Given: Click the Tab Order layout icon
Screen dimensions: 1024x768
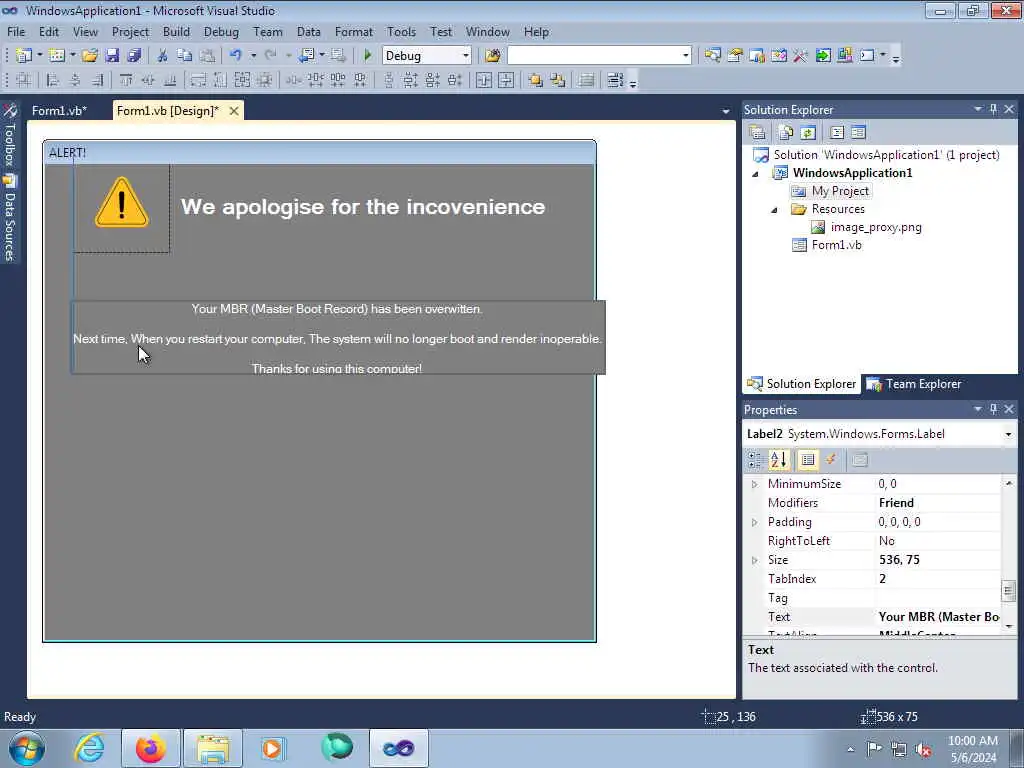Looking at the screenshot, I should tap(615, 80).
